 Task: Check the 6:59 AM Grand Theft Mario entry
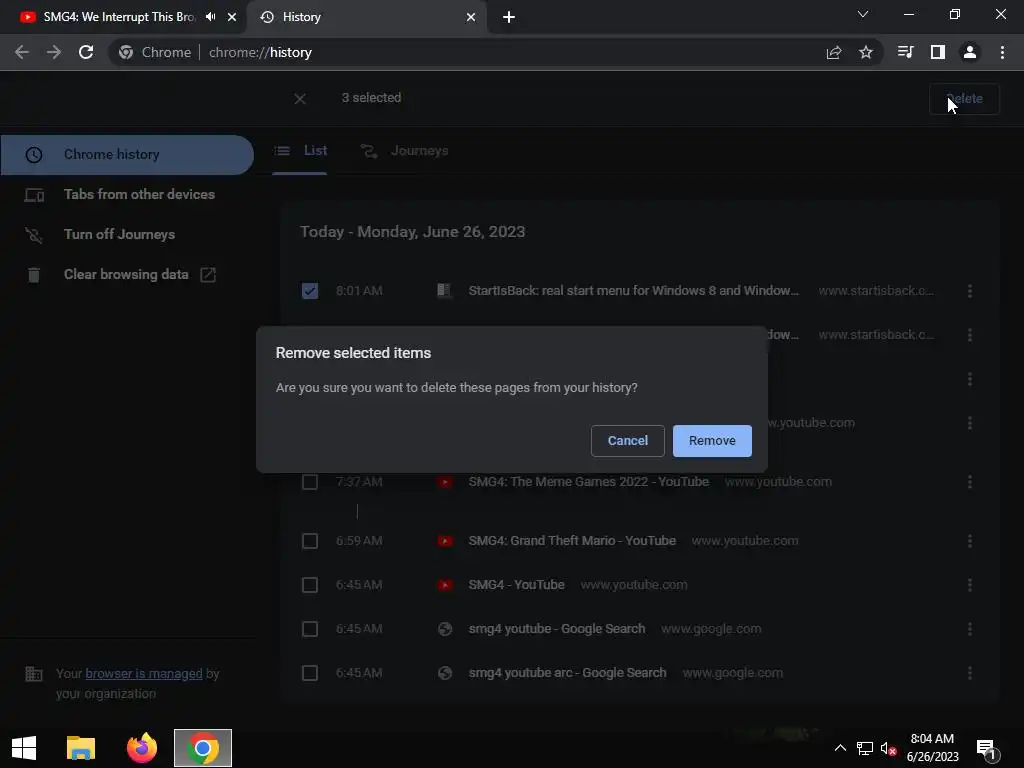(x=310, y=541)
